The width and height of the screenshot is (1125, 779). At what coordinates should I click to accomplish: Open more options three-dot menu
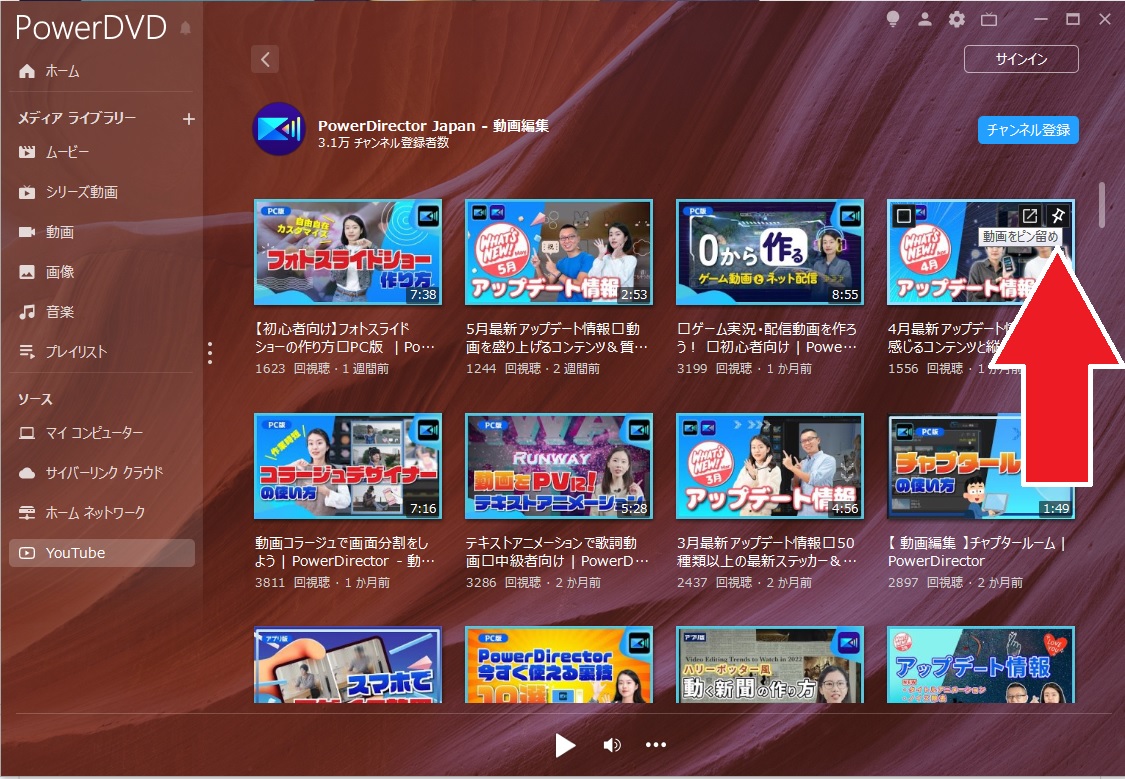(x=656, y=745)
